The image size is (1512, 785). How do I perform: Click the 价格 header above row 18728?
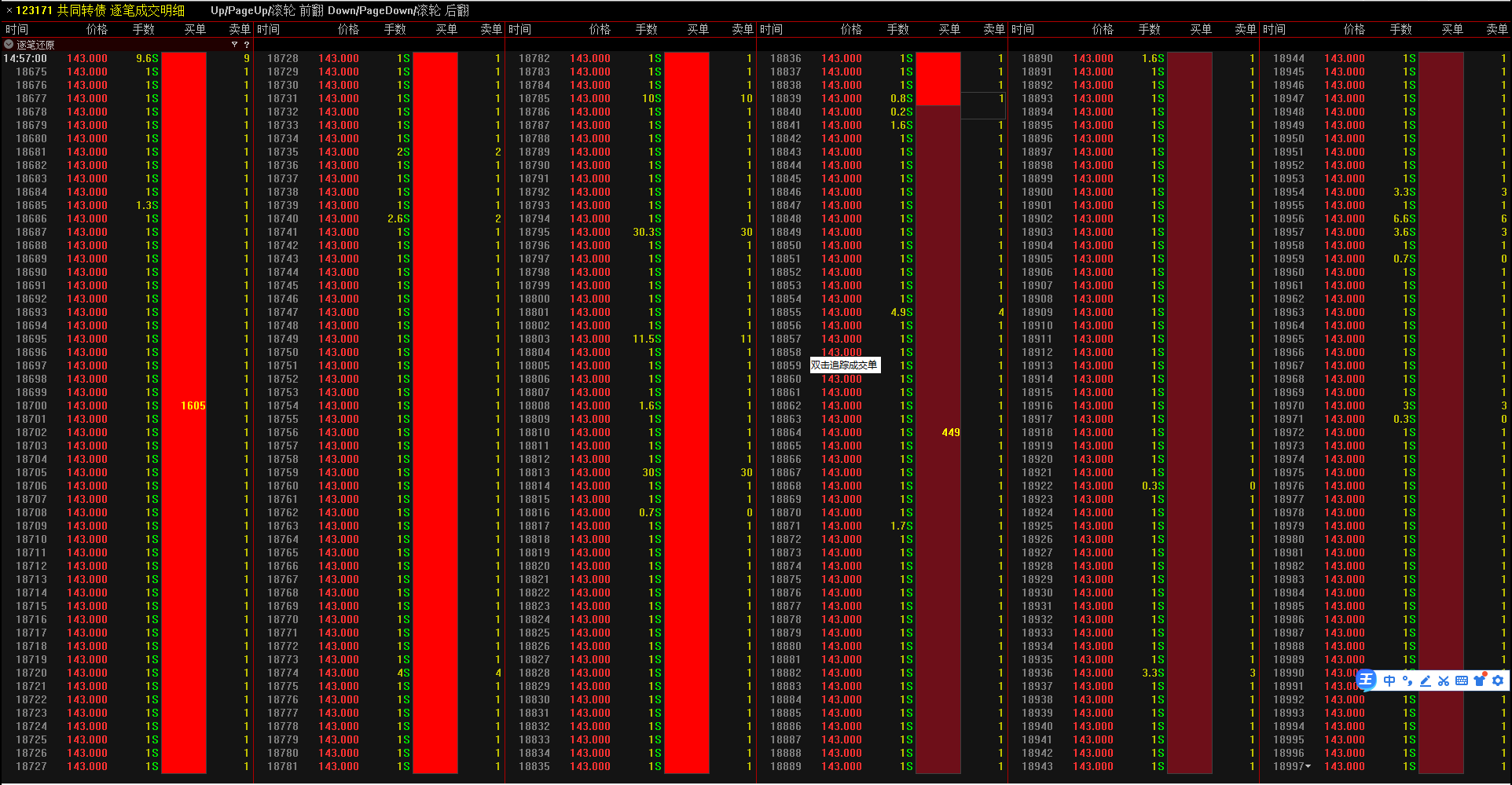click(348, 29)
